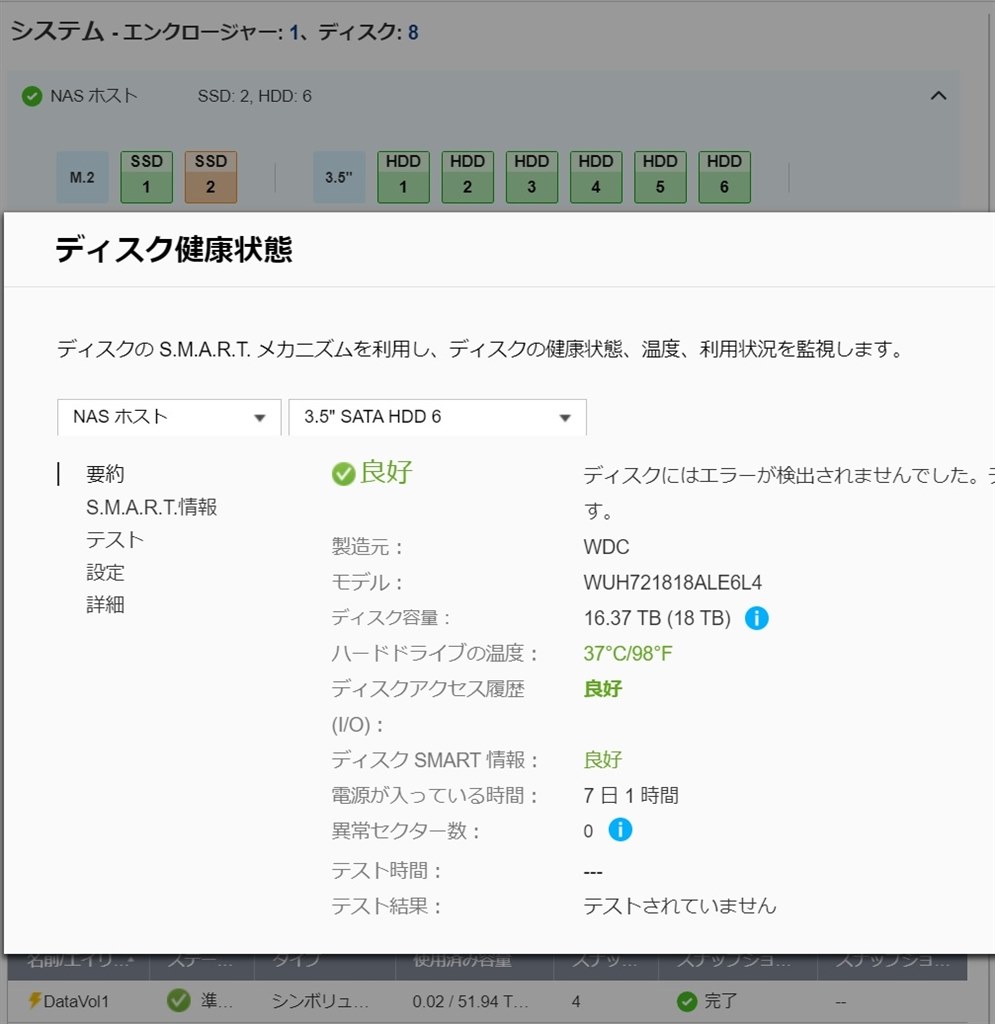
Task: Select the SSD 2 disk slot
Action: [210, 176]
